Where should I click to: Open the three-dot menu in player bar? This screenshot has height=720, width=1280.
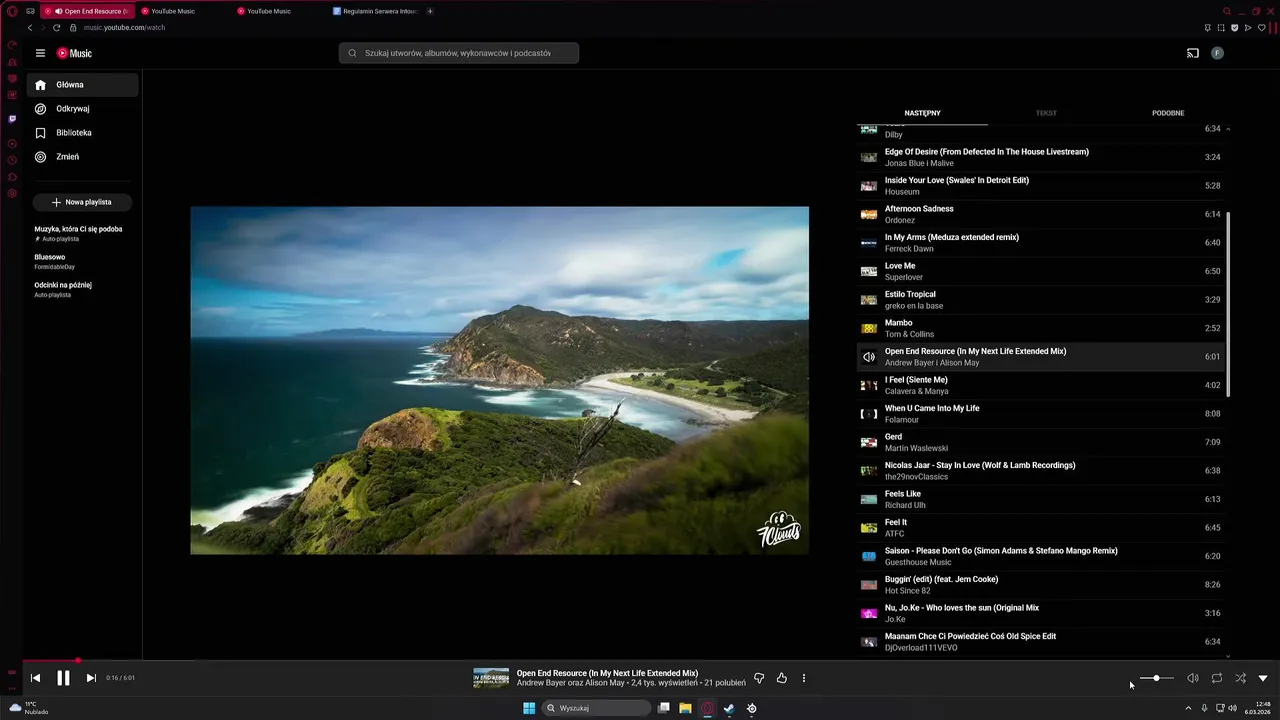pyautogui.click(x=803, y=678)
